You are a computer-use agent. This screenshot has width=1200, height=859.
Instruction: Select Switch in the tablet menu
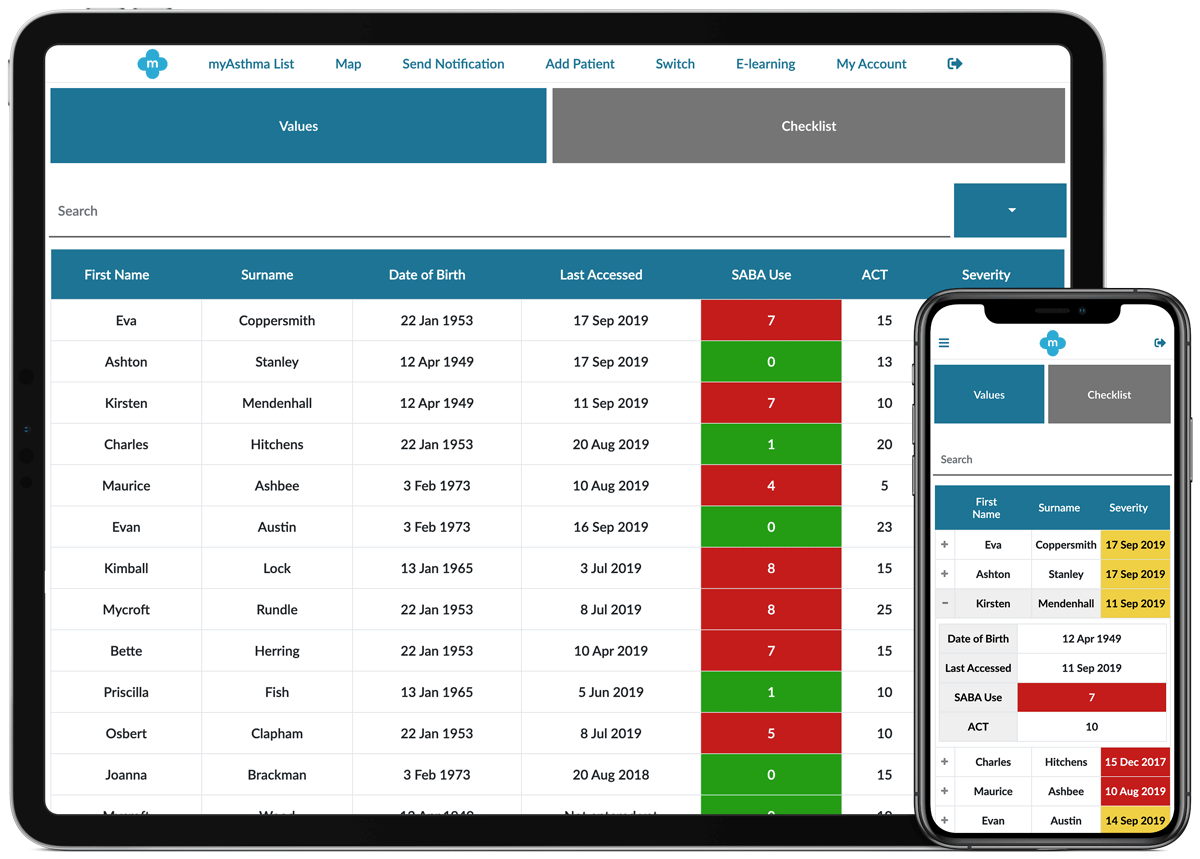(675, 64)
